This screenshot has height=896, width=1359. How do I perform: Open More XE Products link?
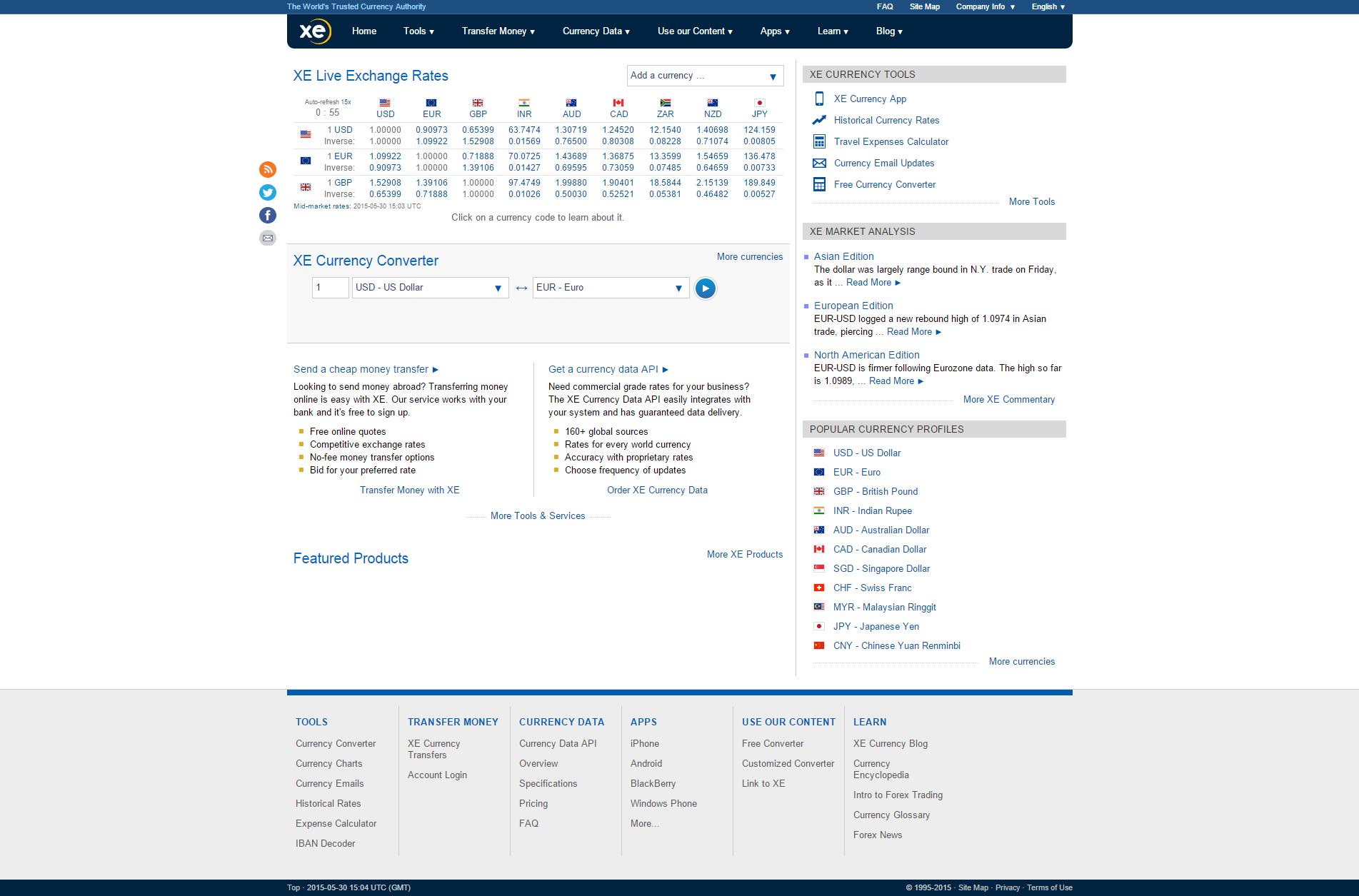745,555
